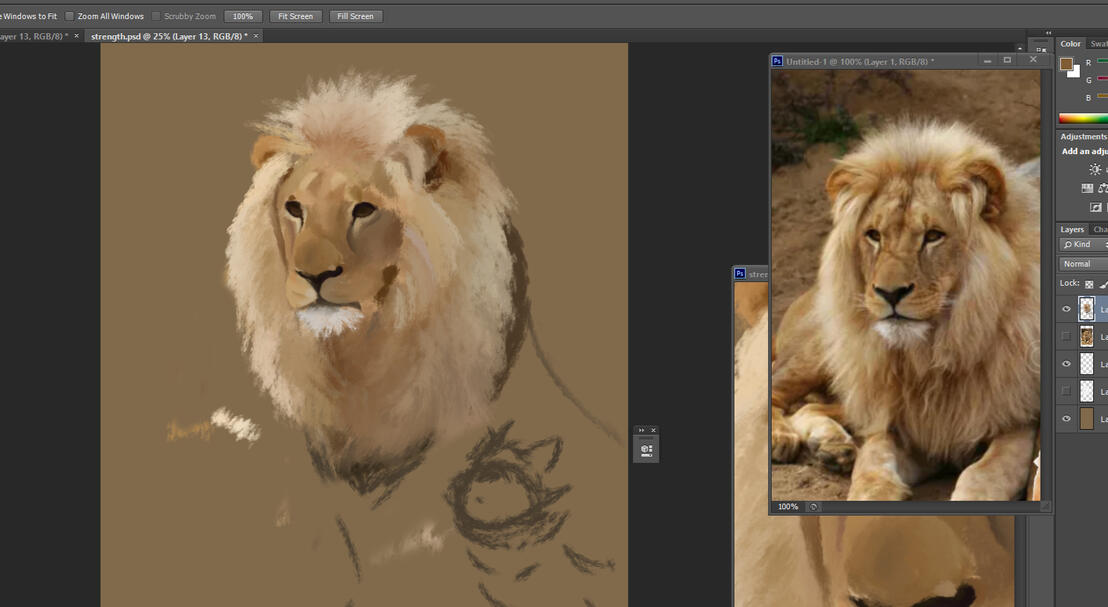Enable the Zoom All Windows checkbox
The width and height of the screenshot is (1108, 607).
click(x=70, y=16)
